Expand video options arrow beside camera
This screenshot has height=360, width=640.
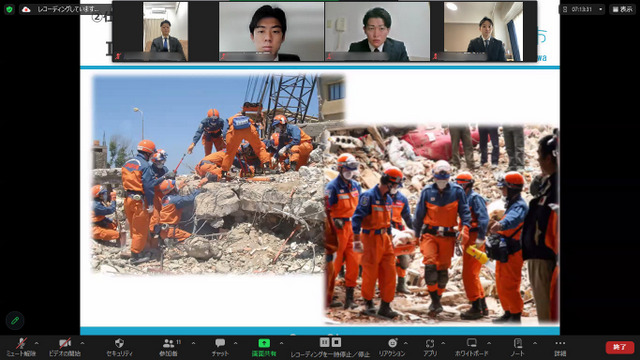click(82, 343)
